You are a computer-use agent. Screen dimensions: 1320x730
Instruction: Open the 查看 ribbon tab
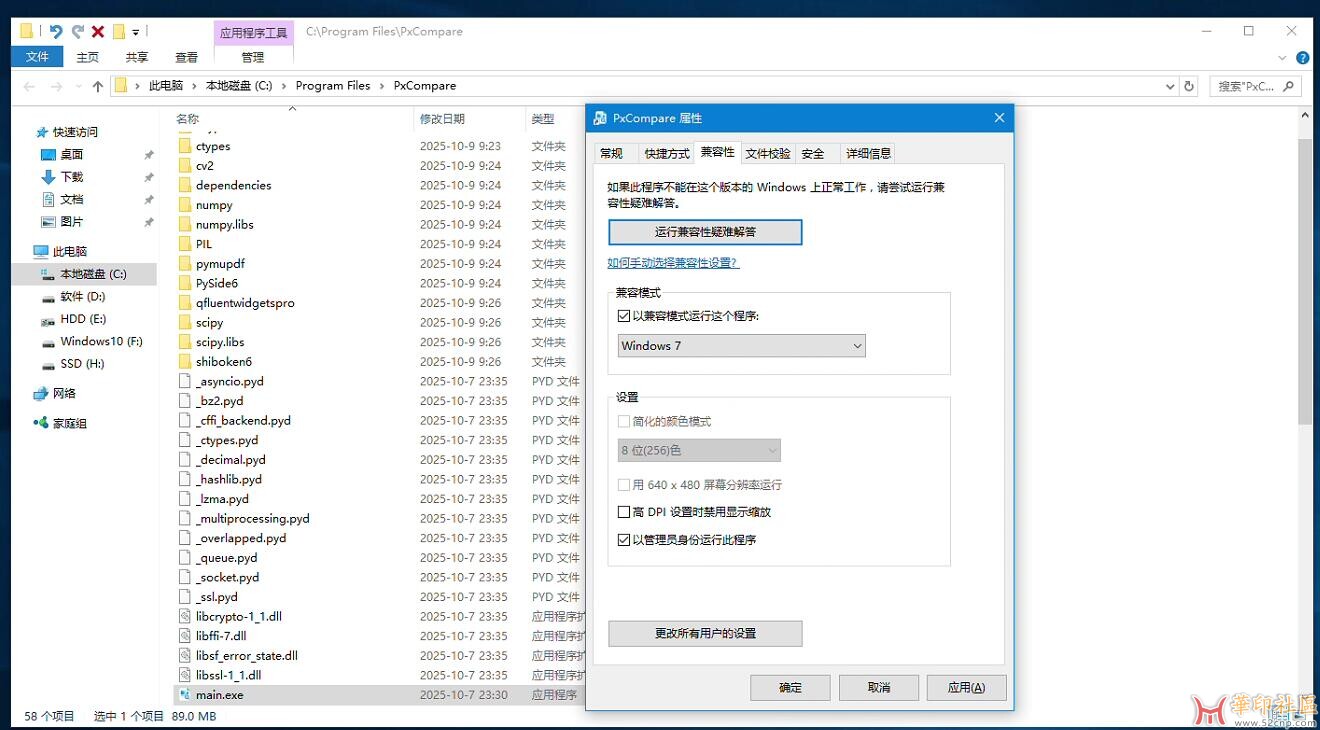(x=186, y=58)
